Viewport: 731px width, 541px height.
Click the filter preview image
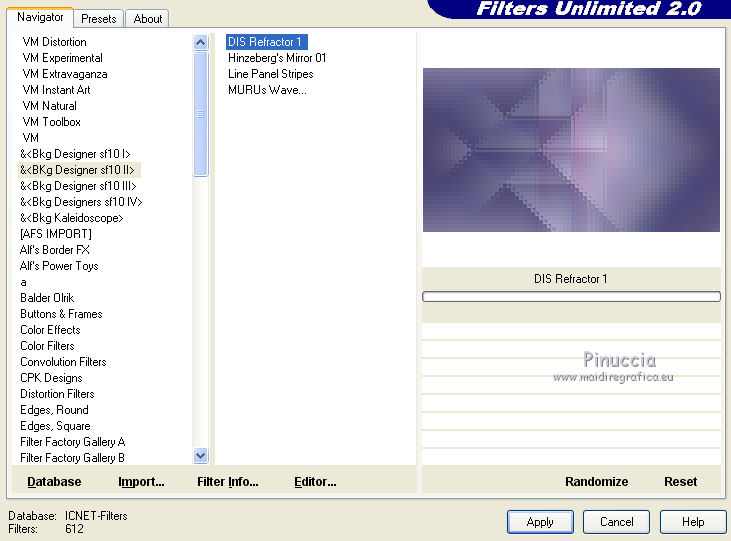click(571, 150)
